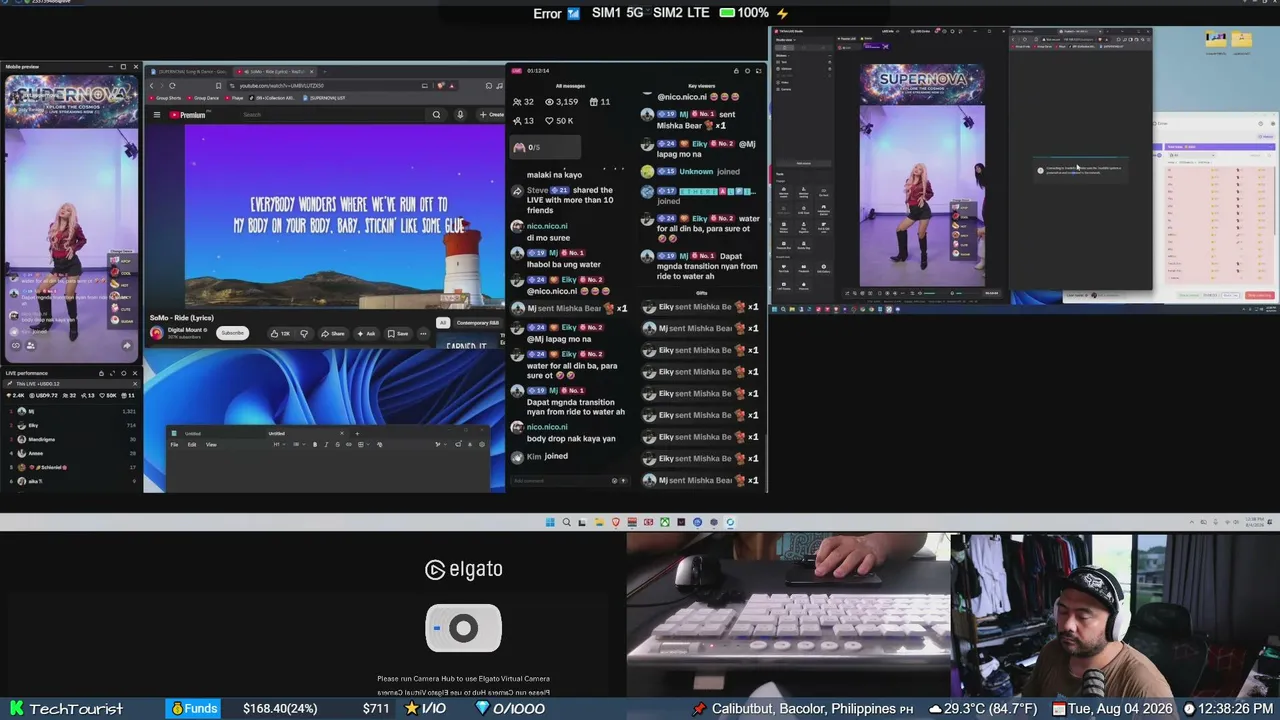The image size is (1280, 720).
Task: Open the notepad Edit menu
Action: coord(192,445)
